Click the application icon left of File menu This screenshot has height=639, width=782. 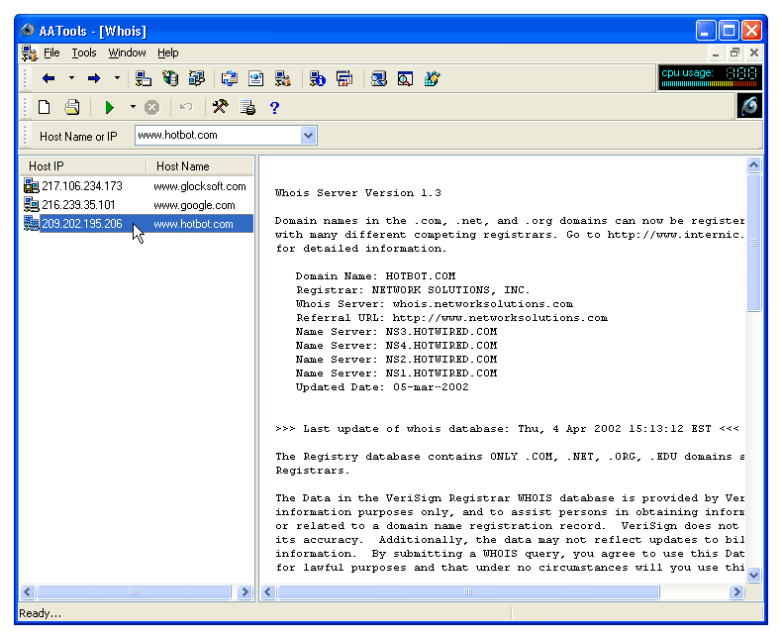pyautogui.click(x=29, y=53)
